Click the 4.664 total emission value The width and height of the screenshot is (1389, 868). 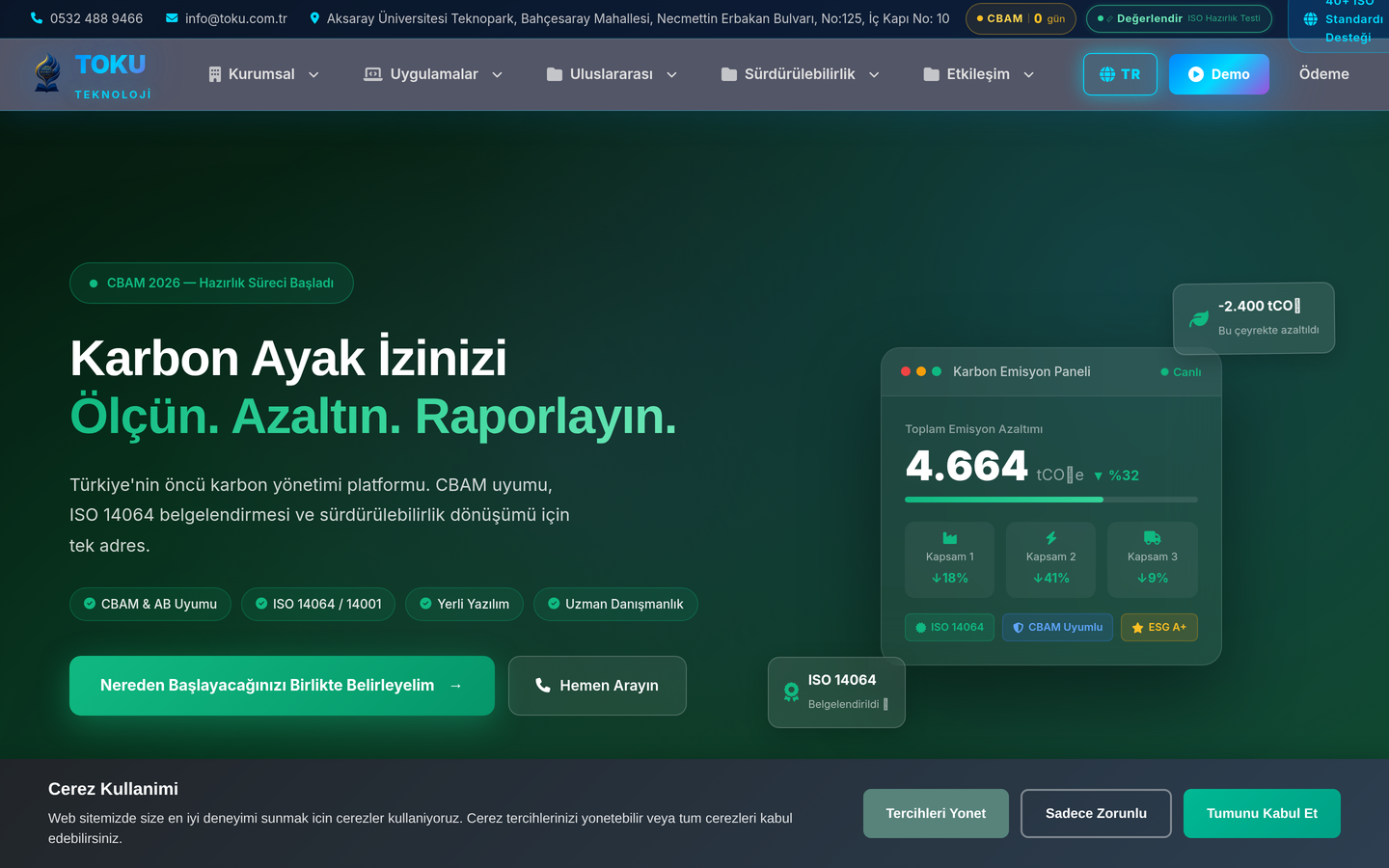(x=967, y=467)
